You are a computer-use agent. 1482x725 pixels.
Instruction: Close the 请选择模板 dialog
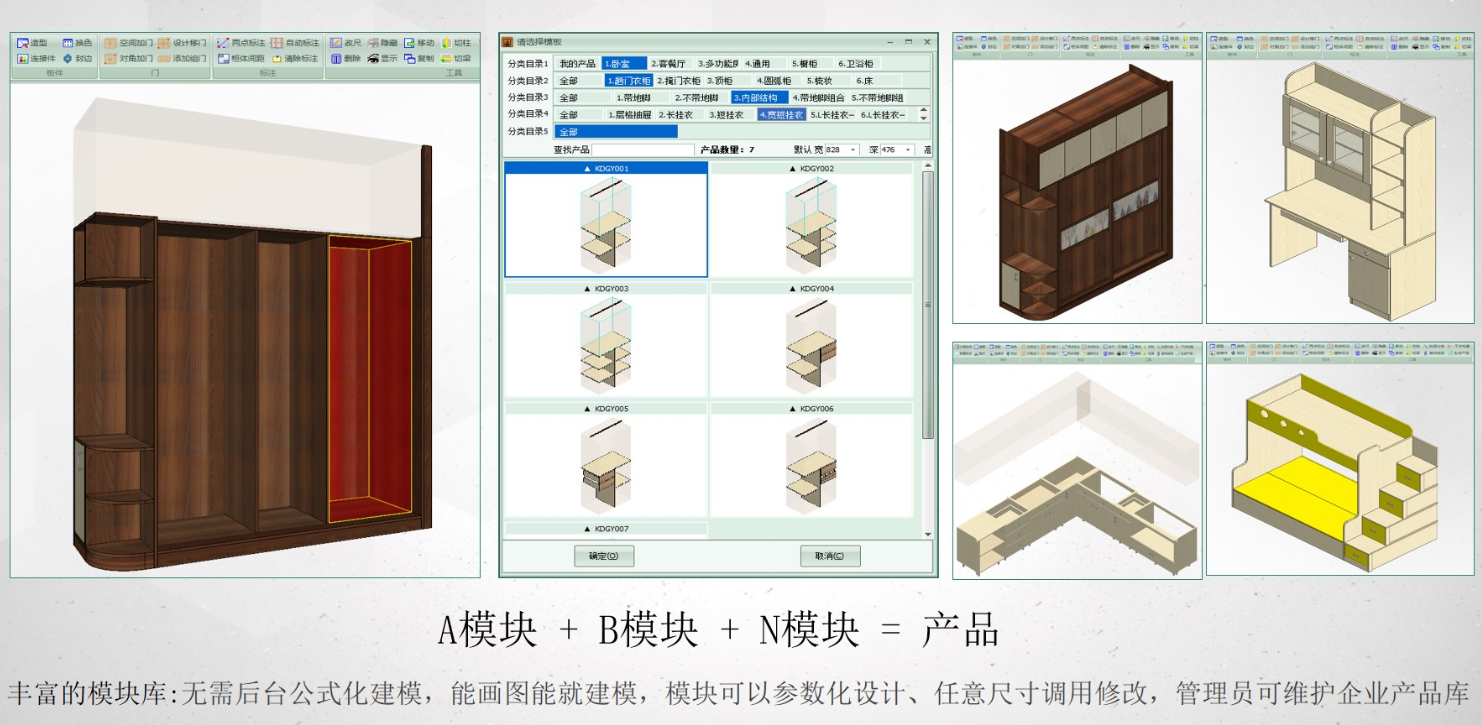click(x=927, y=42)
